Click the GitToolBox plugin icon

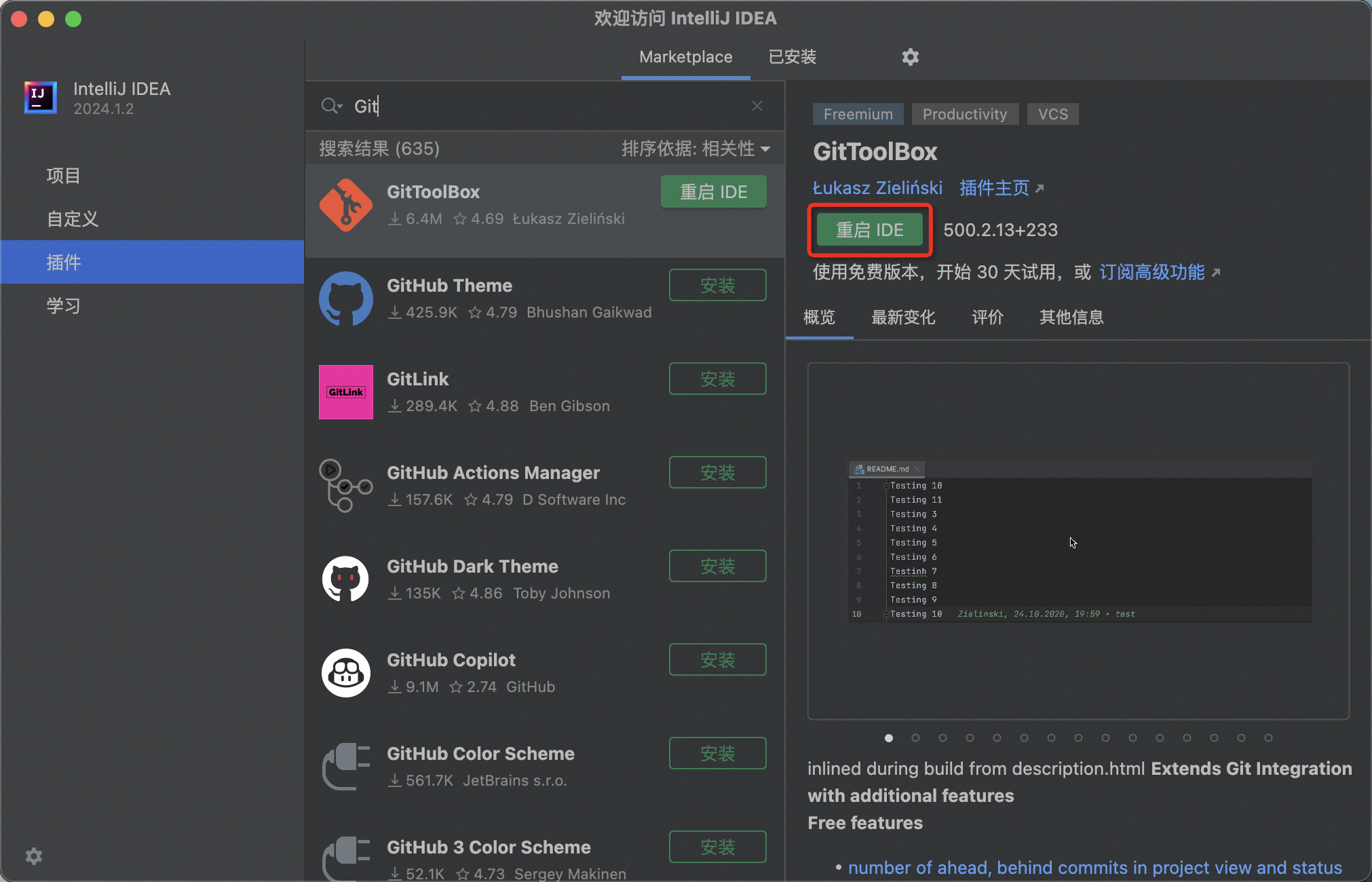pyautogui.click(x=345, y=205)
